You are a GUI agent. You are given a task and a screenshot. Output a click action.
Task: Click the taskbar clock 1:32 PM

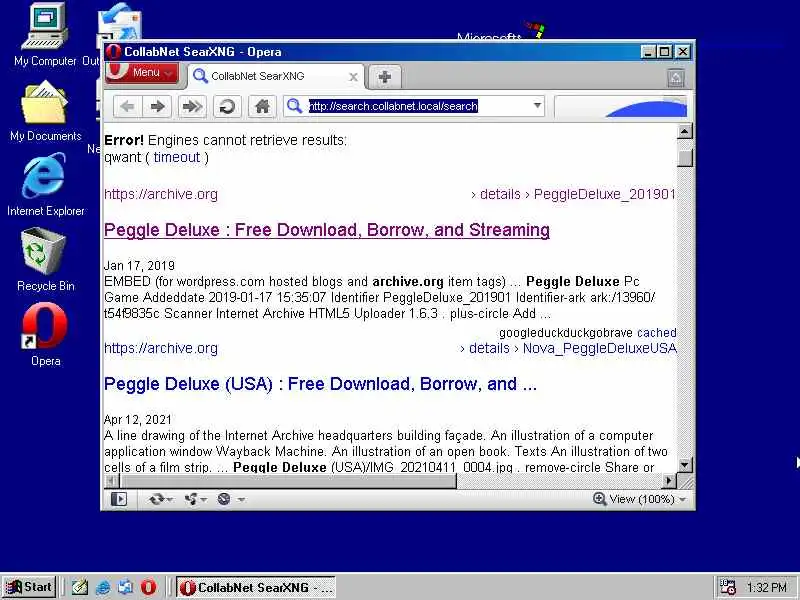766,588
